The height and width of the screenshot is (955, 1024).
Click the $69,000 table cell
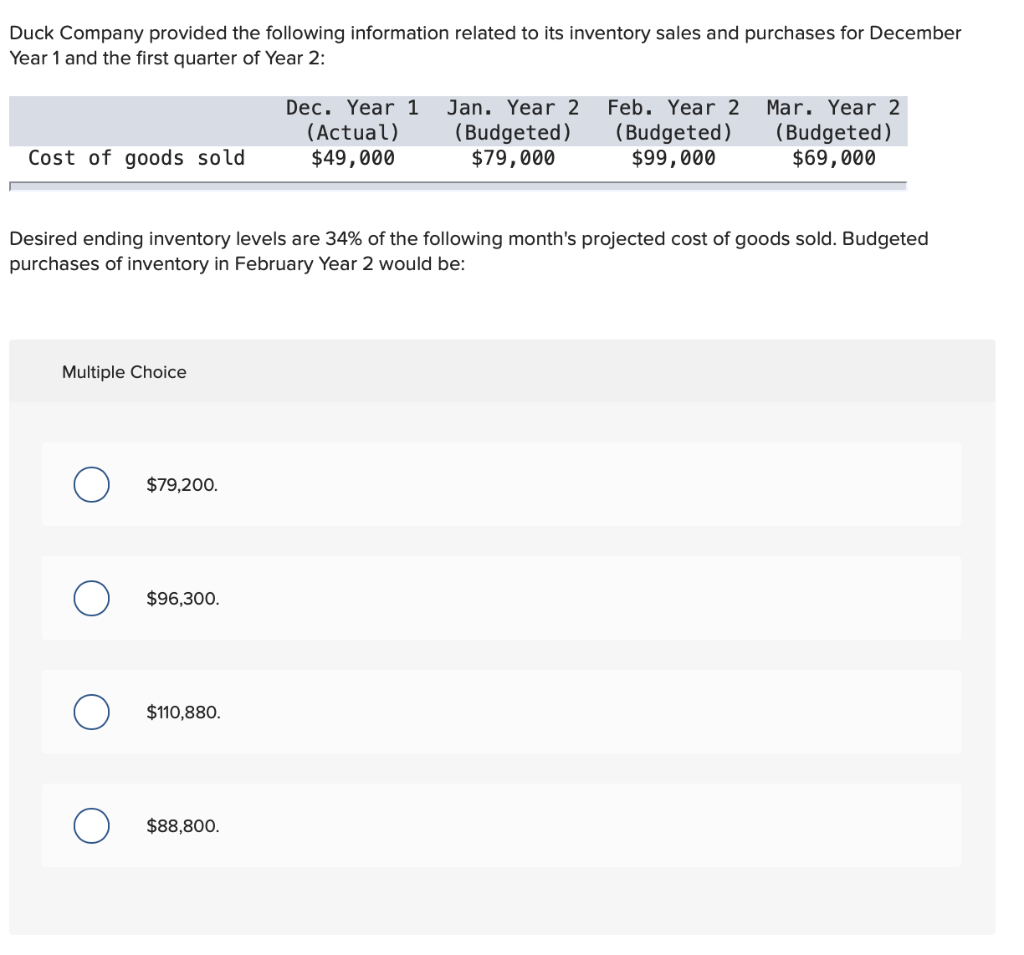[x=833, y=158]
